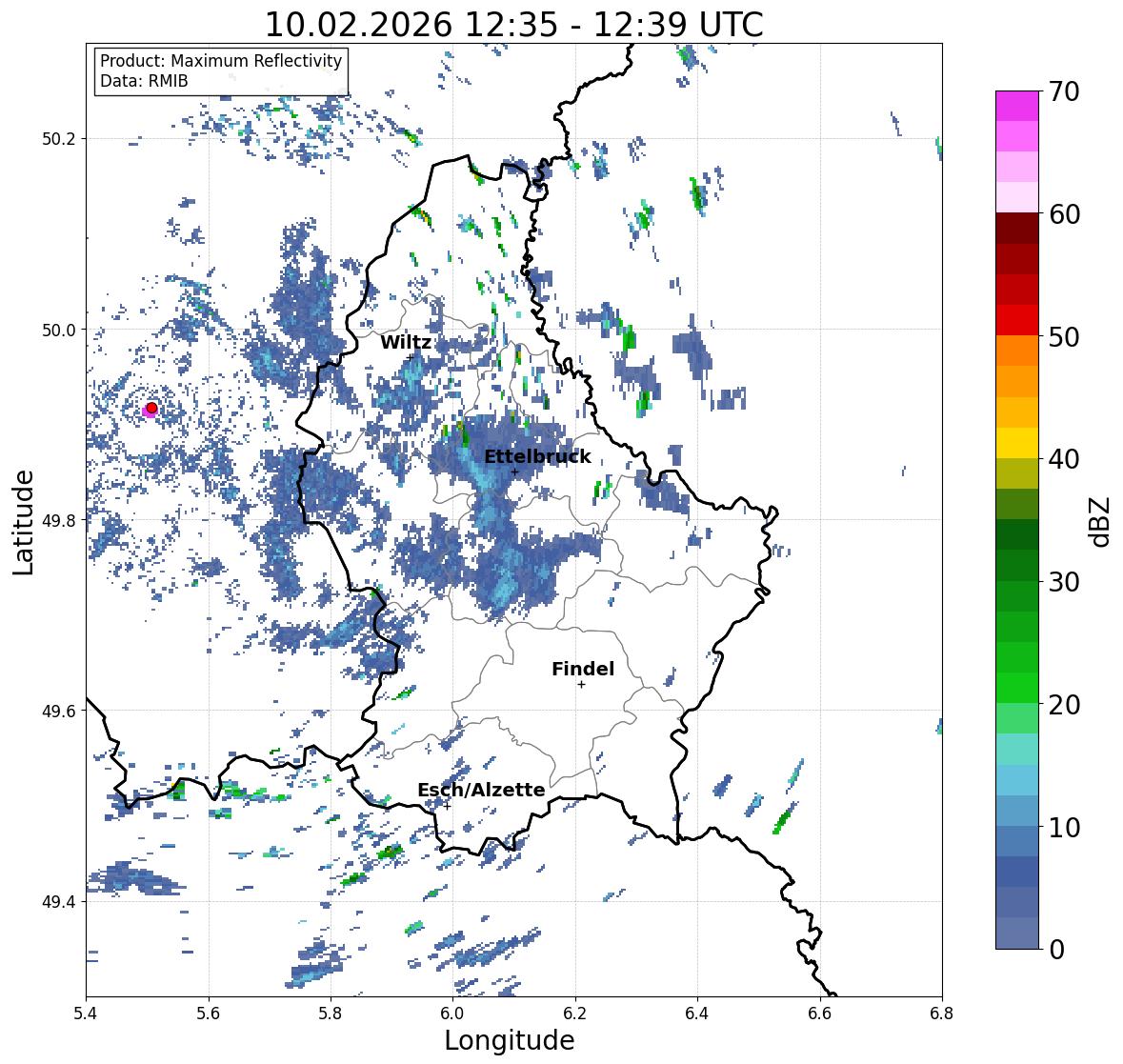Image resolution: width=1123 pixels, height=1064 pixels.
Task: Click the plot title with date and UTC time
Action: point(513,24)
